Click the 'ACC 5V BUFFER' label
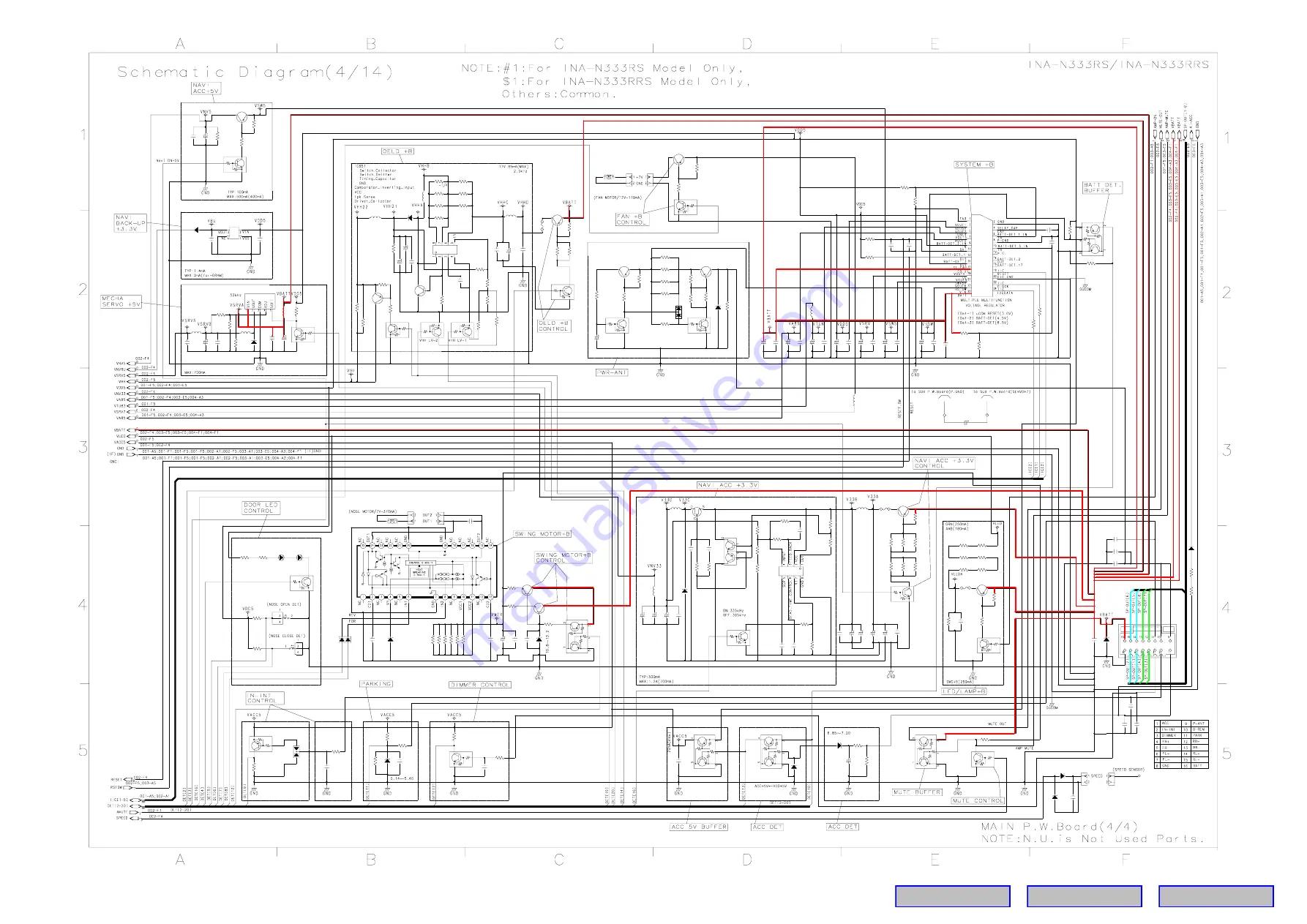Screen dimensions: 1307x924 699,827
